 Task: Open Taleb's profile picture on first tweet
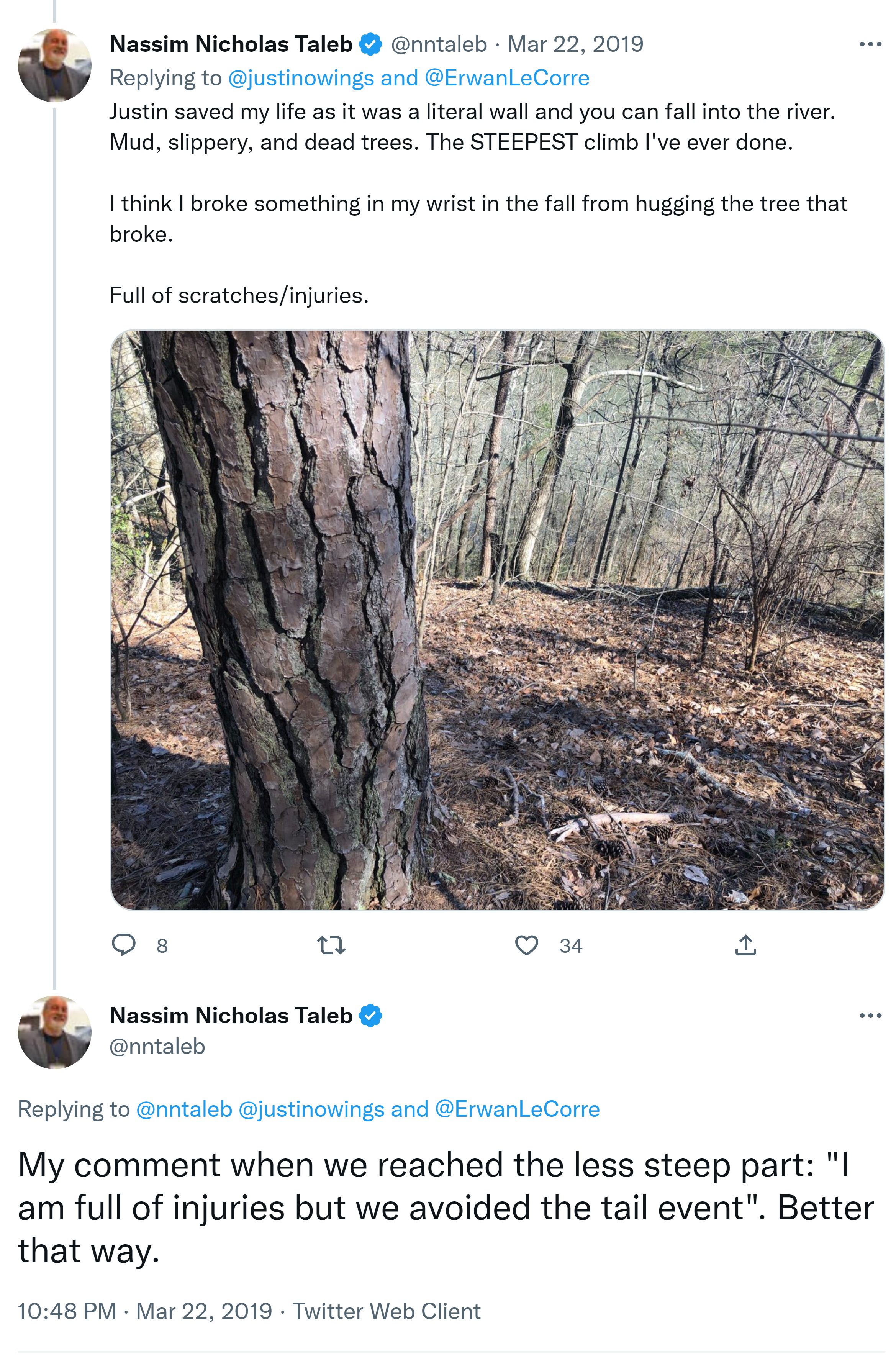click(55, 66)
